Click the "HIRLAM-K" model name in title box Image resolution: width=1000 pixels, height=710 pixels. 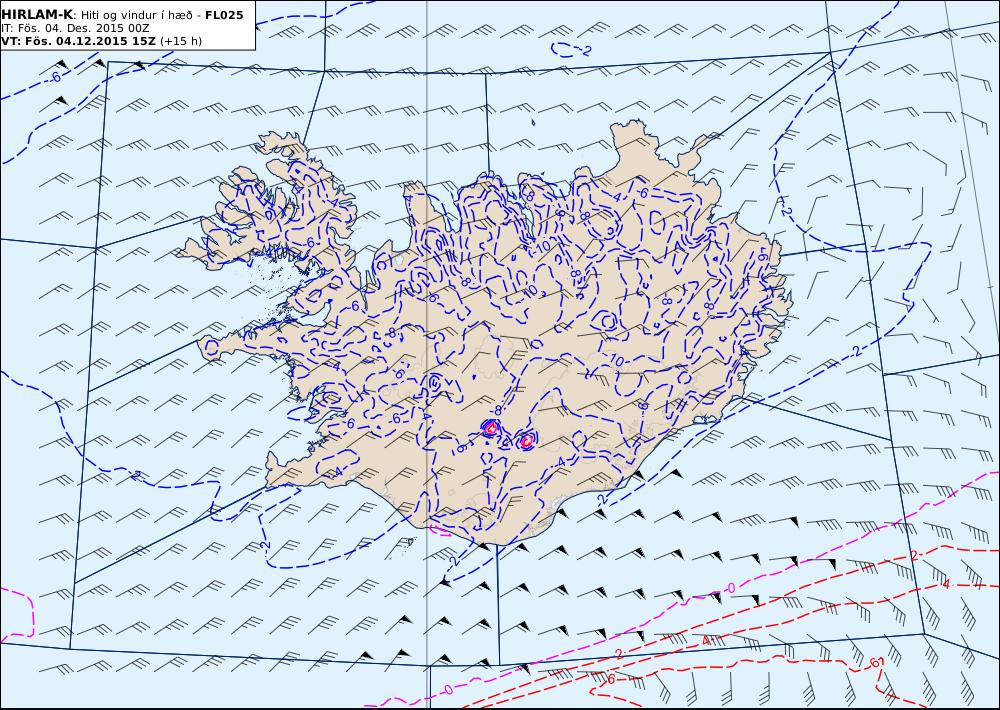point(37,15)
